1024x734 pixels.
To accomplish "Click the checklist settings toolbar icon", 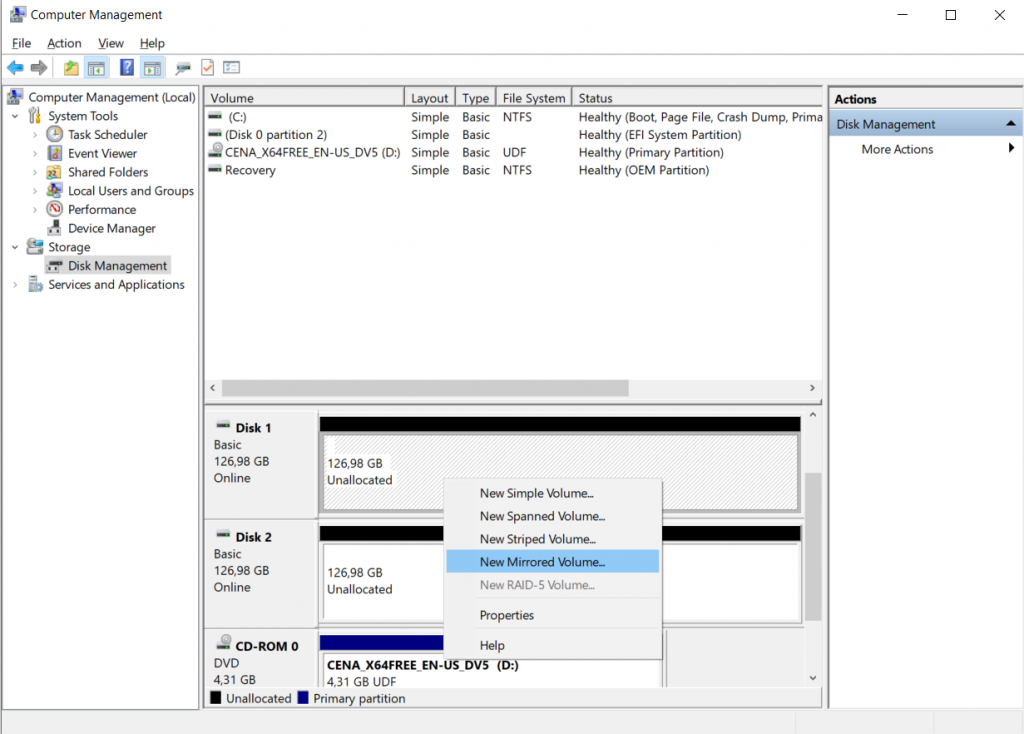I will (x=232, y=67).
